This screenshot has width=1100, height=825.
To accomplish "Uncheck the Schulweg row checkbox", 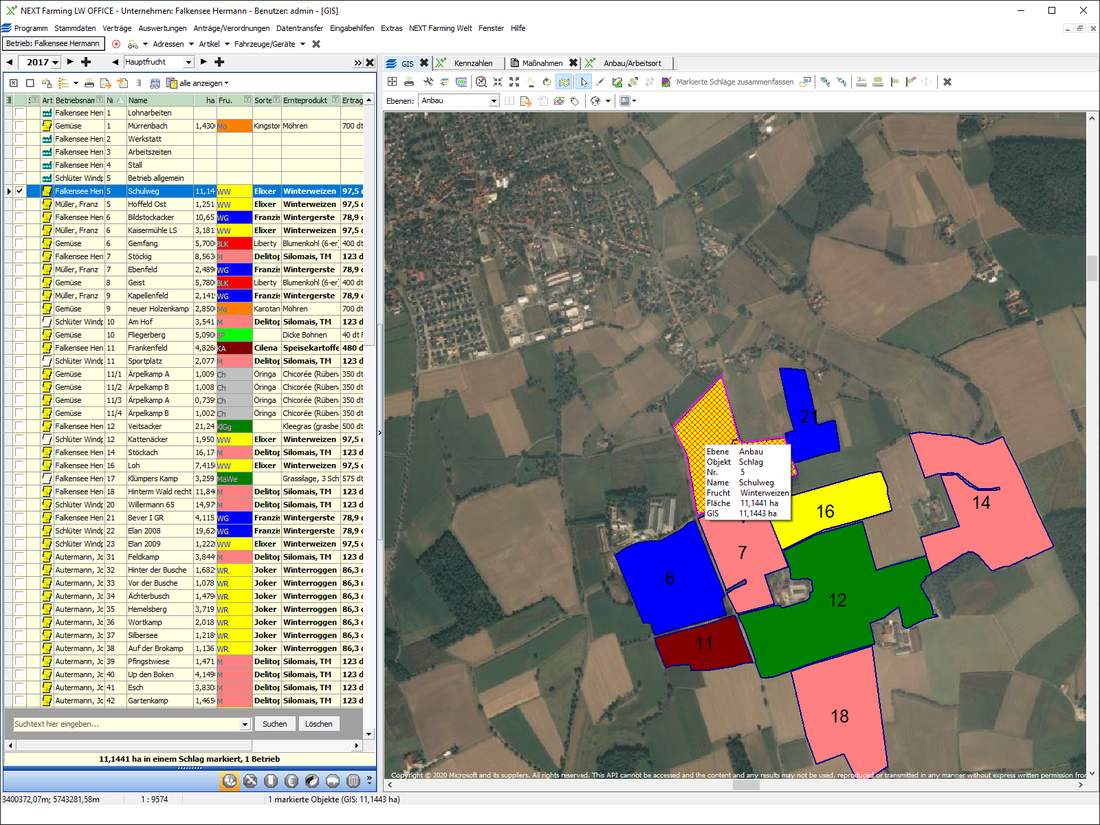I will tap(20, 191).
